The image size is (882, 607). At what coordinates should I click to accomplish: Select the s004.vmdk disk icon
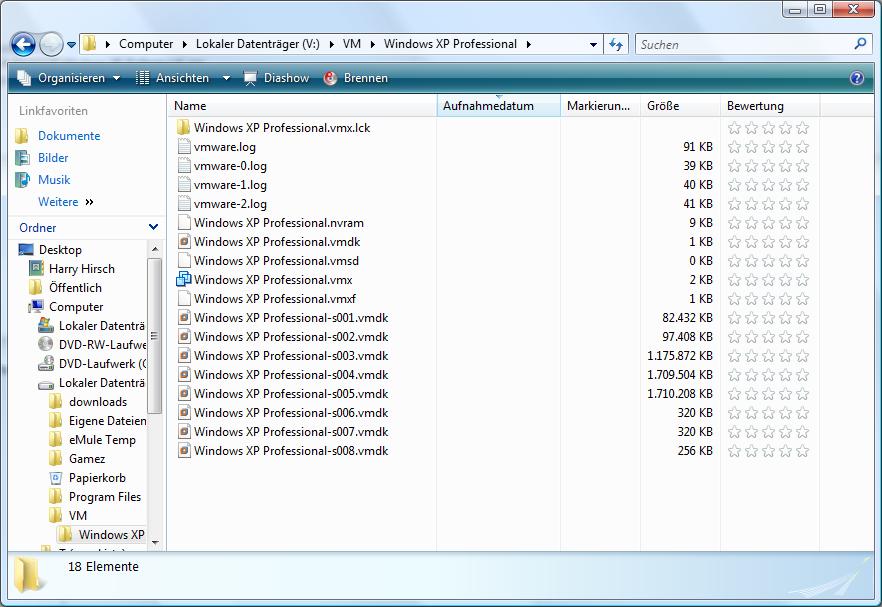point(183,374)
